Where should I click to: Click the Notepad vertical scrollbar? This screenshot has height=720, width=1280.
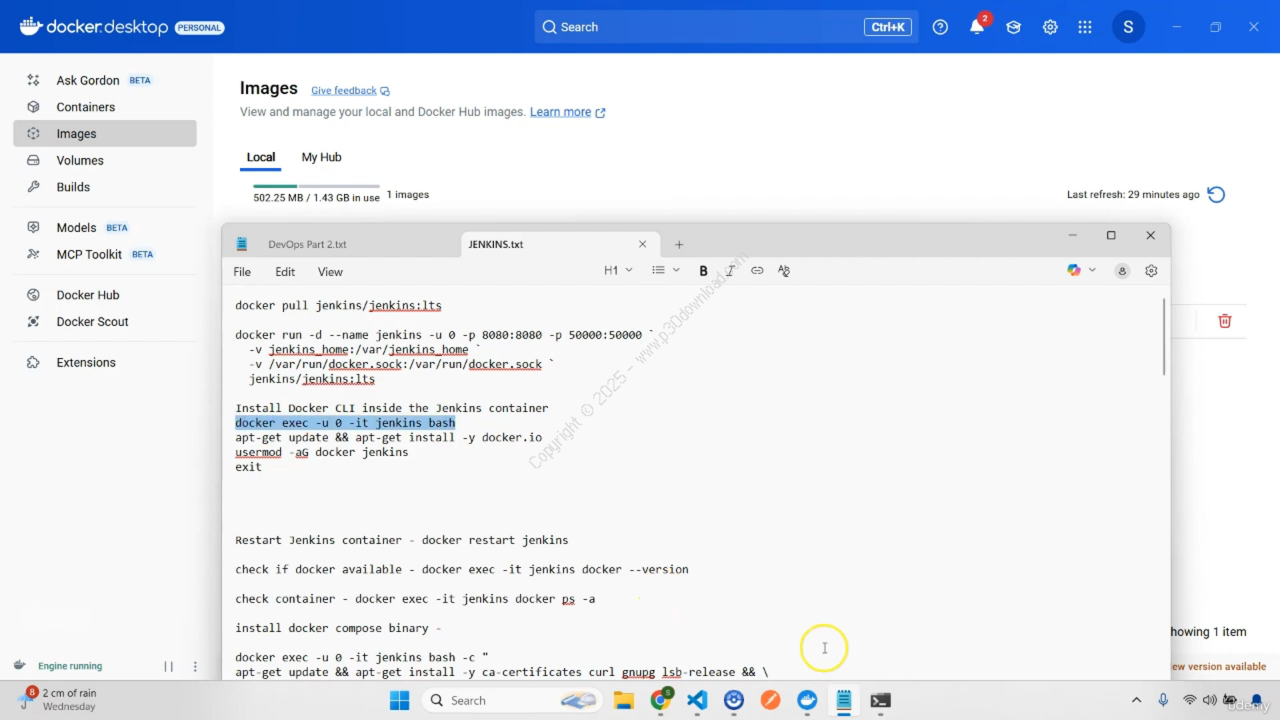[1164, 338]
